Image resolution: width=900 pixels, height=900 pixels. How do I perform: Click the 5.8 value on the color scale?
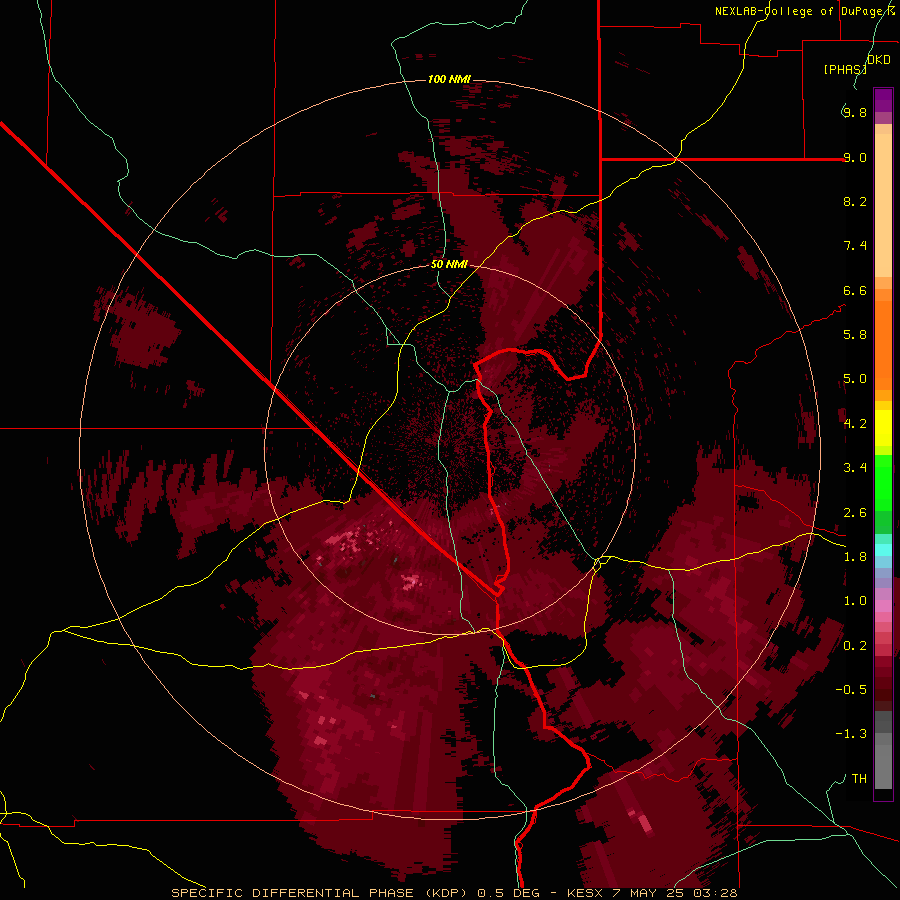[x=855, y=334]
